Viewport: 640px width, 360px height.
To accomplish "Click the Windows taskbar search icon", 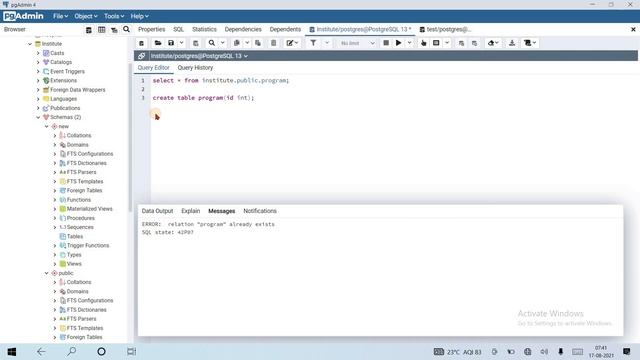I will pos(72,351).
